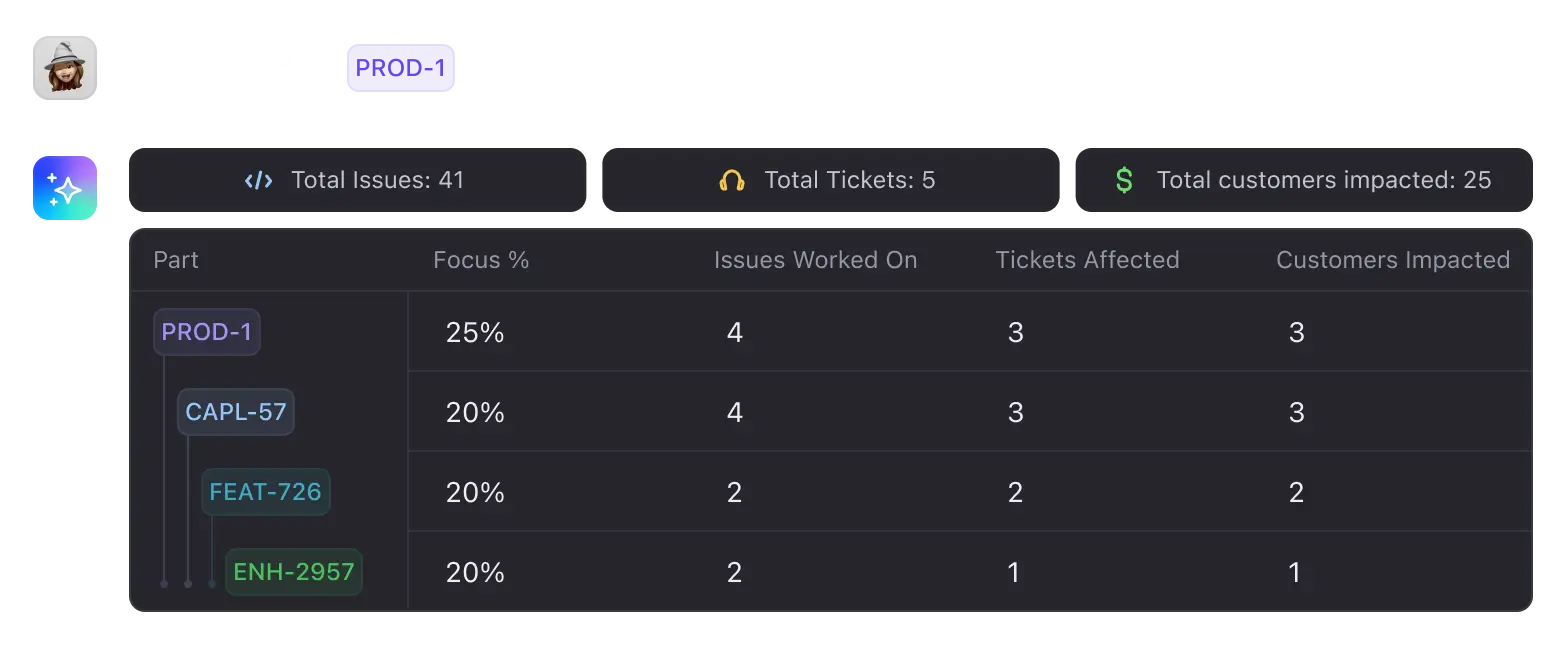Open the PROD-1 tag in the user message

401,68
